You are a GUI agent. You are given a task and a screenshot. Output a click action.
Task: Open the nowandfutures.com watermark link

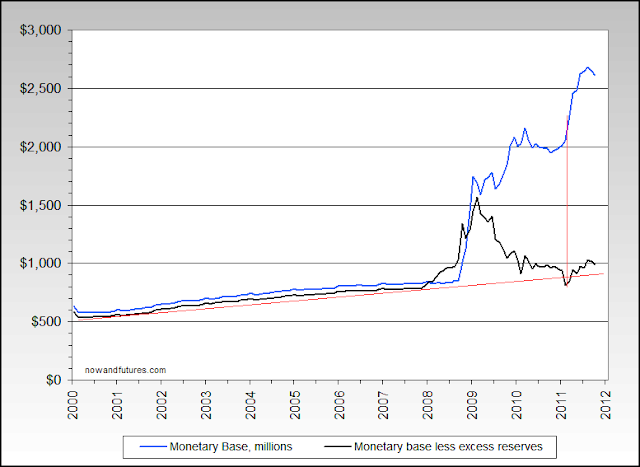point(125,370)
